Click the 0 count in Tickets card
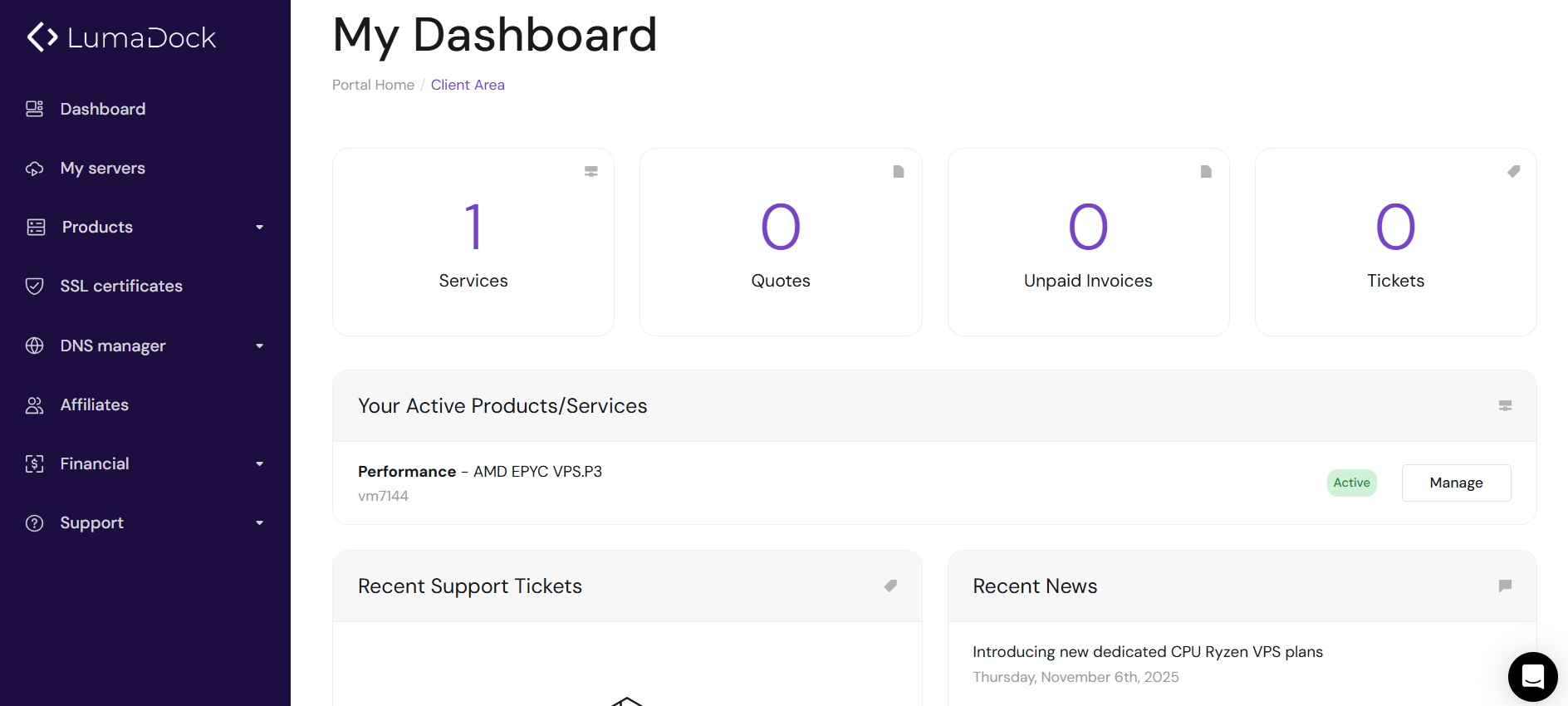The height and width of the screenshot is (706, 1568). tap(1395, 227)
